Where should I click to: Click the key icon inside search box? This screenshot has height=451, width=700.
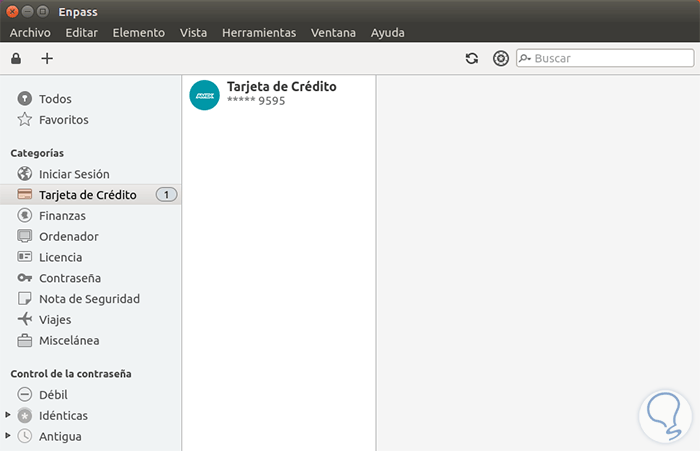(525, 58)
